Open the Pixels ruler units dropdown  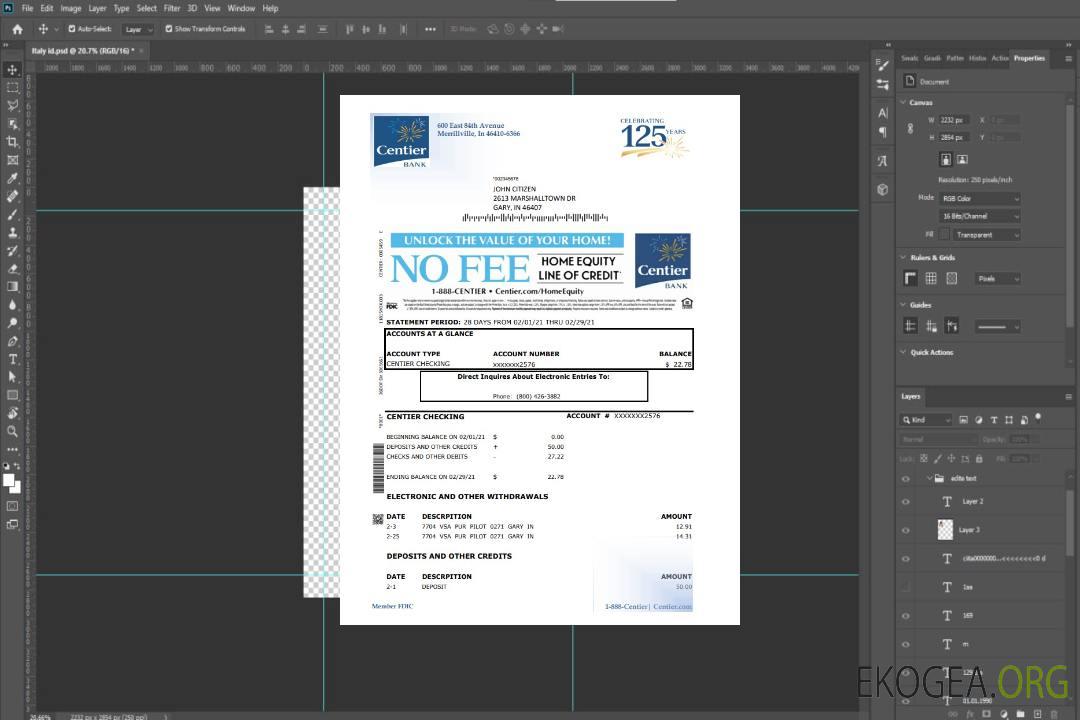point(998,279)
